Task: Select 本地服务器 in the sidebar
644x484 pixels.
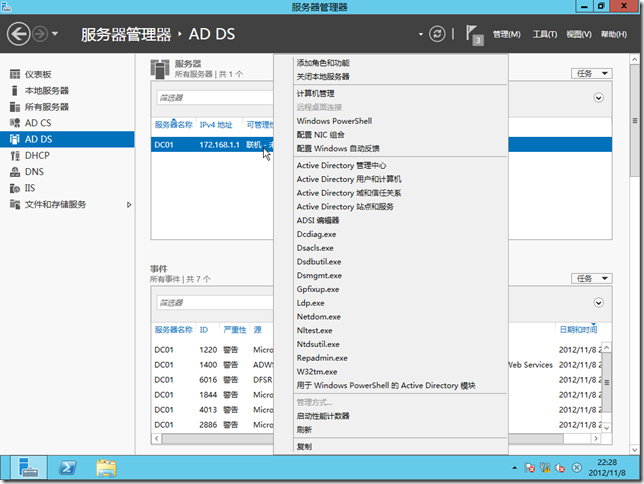Action: (67, 90)
